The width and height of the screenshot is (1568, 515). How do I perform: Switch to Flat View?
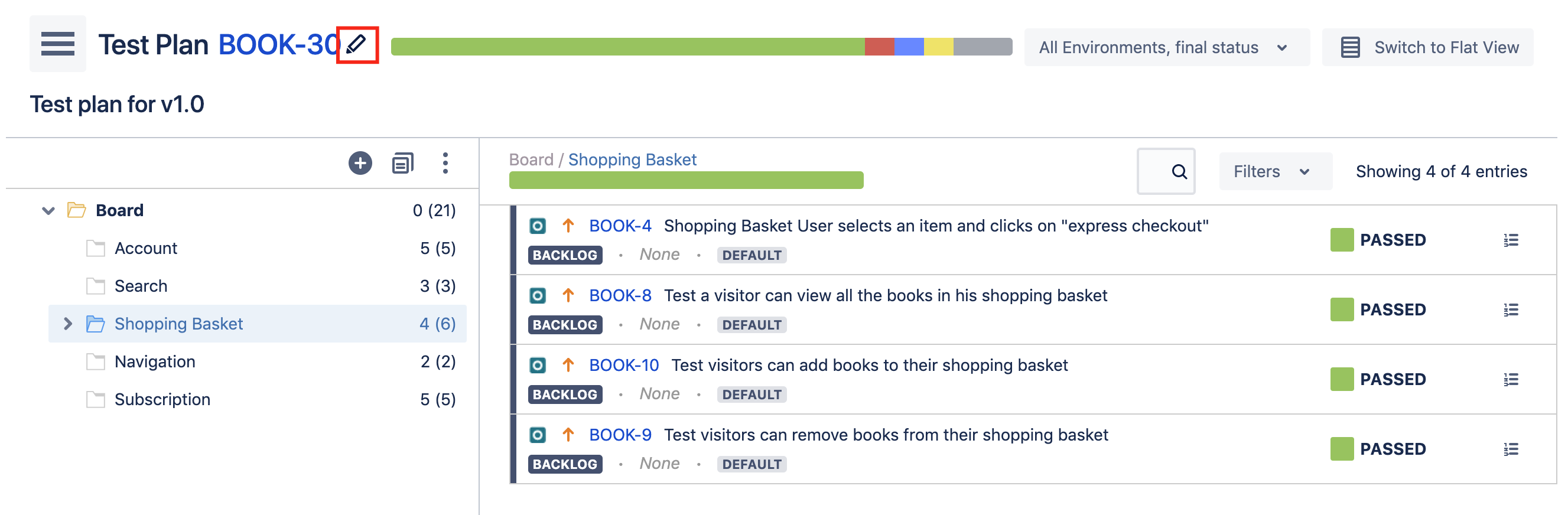point(1427,47)
